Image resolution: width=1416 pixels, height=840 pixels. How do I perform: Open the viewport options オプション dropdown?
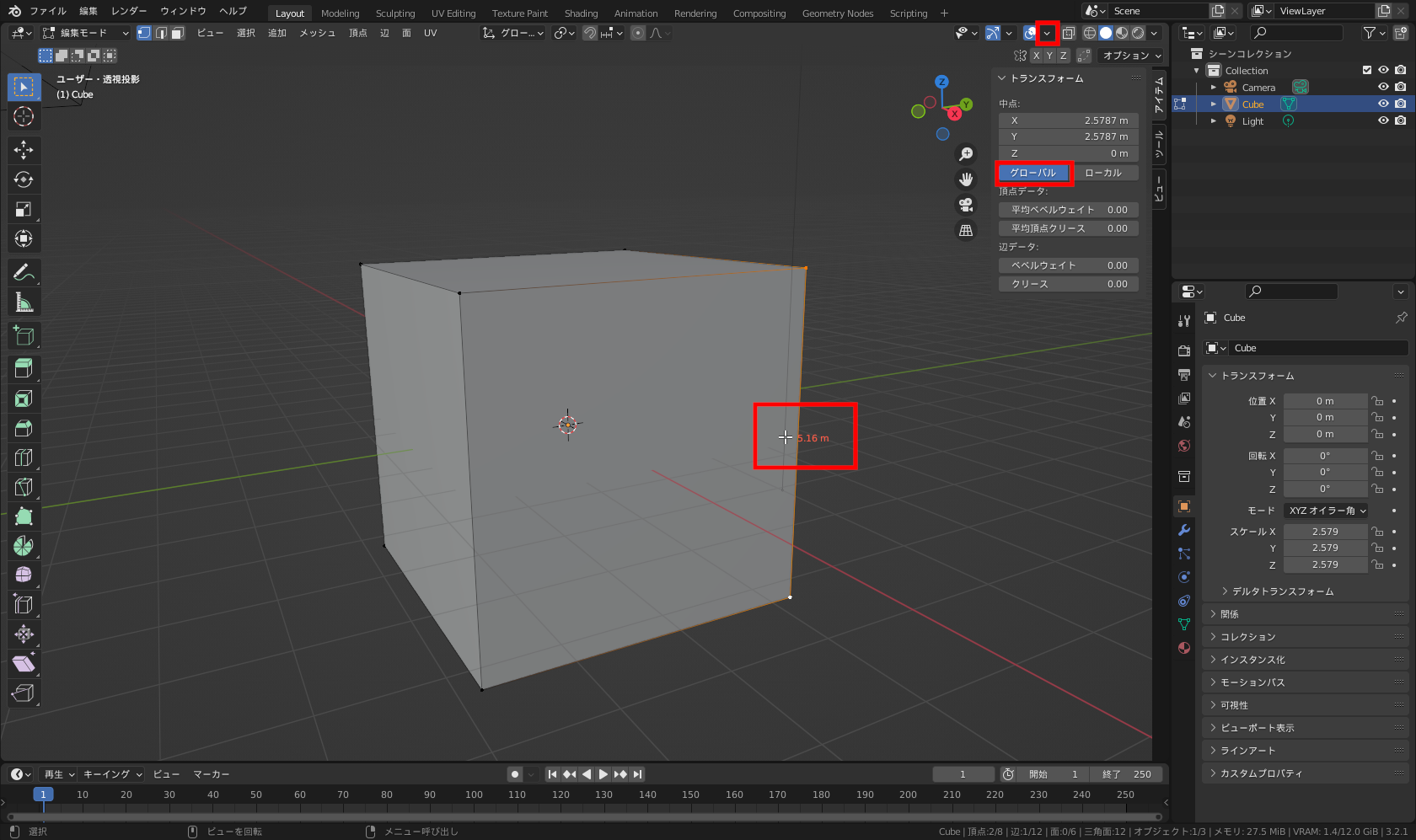tap(1132, 56)
